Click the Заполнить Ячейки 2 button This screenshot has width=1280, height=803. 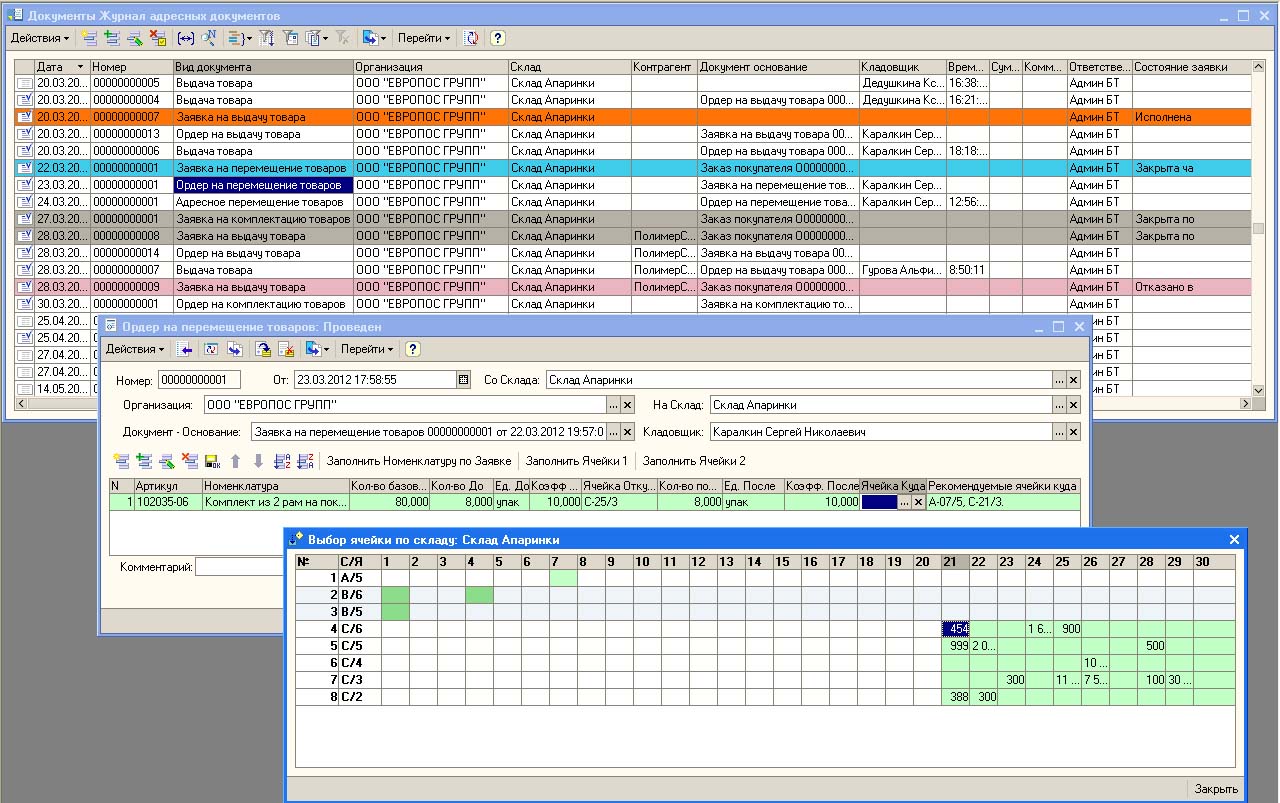(x=694, y=461)
